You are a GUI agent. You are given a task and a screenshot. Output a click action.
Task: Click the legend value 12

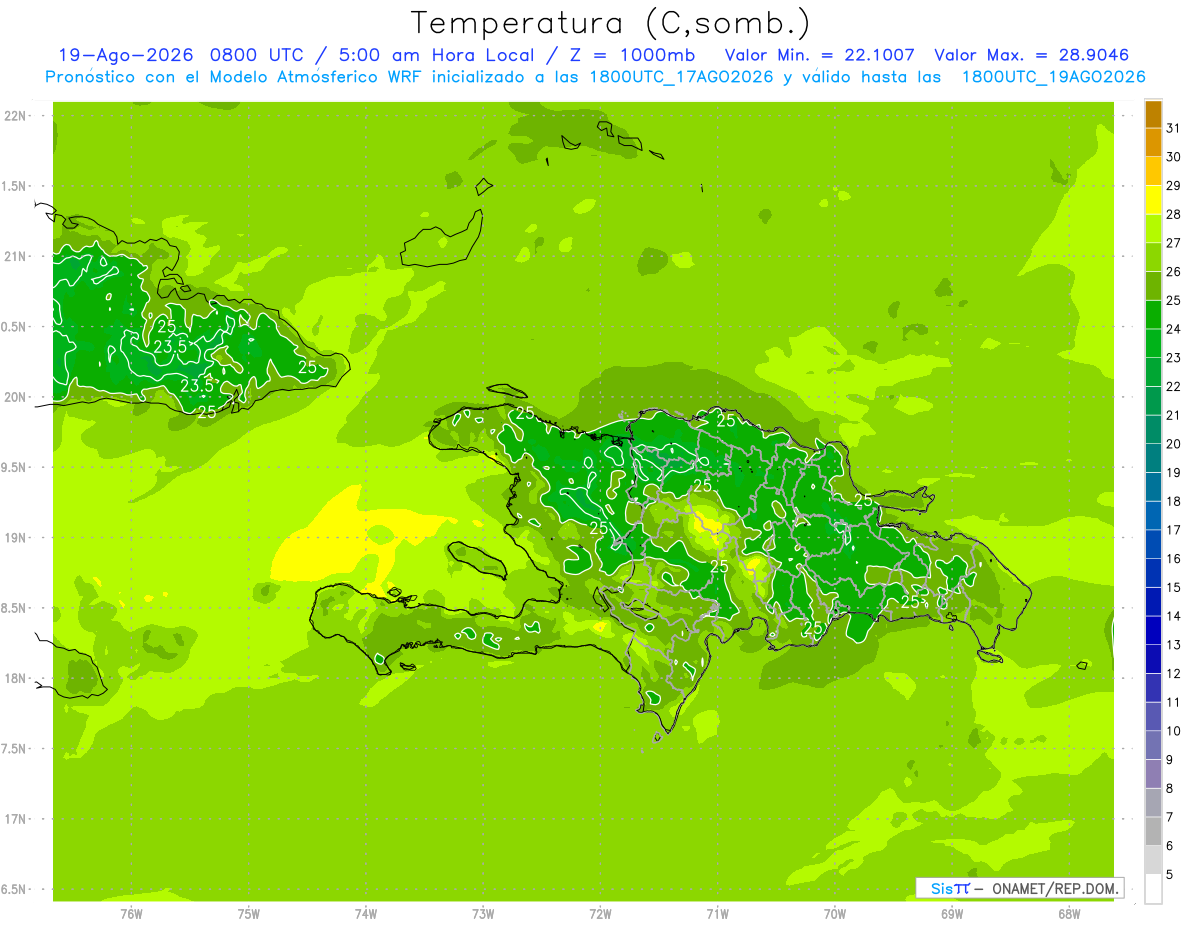coord(1174,673)
